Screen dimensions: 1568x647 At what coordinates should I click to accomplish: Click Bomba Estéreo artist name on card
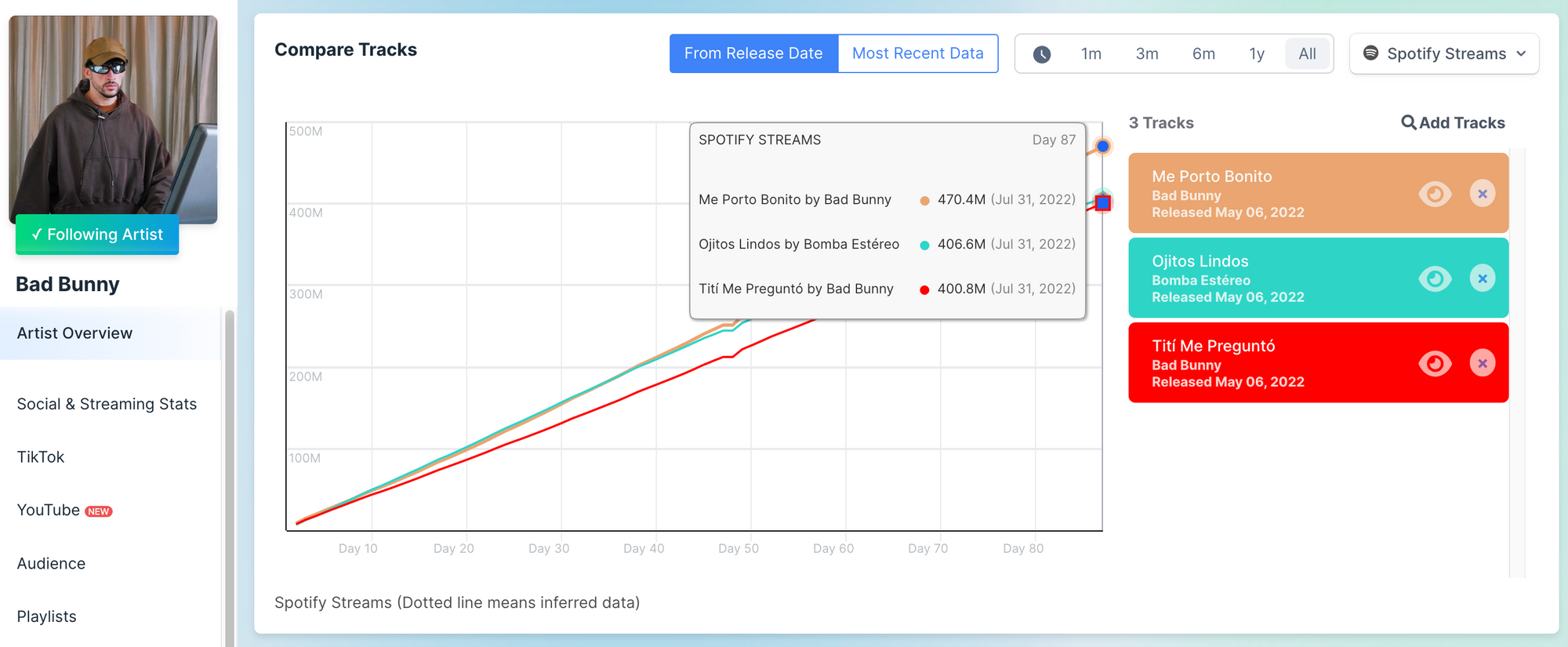click(1201, 280)
